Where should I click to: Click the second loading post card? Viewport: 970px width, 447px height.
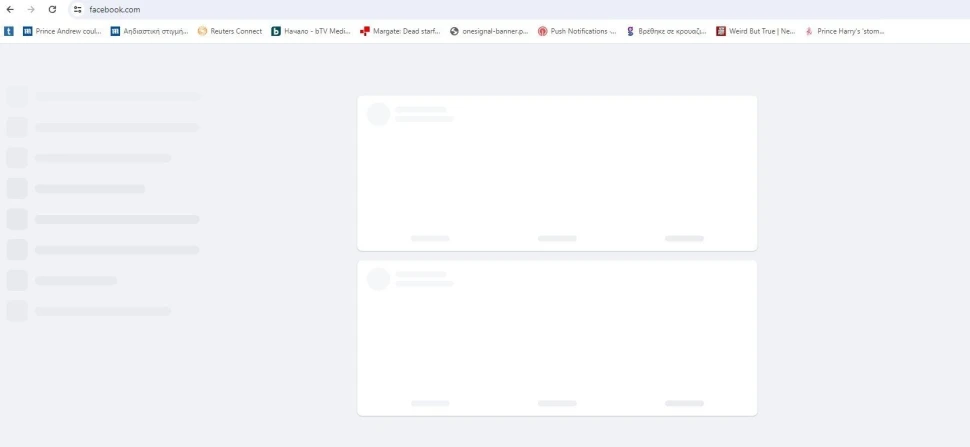click(x=557, y=338)
